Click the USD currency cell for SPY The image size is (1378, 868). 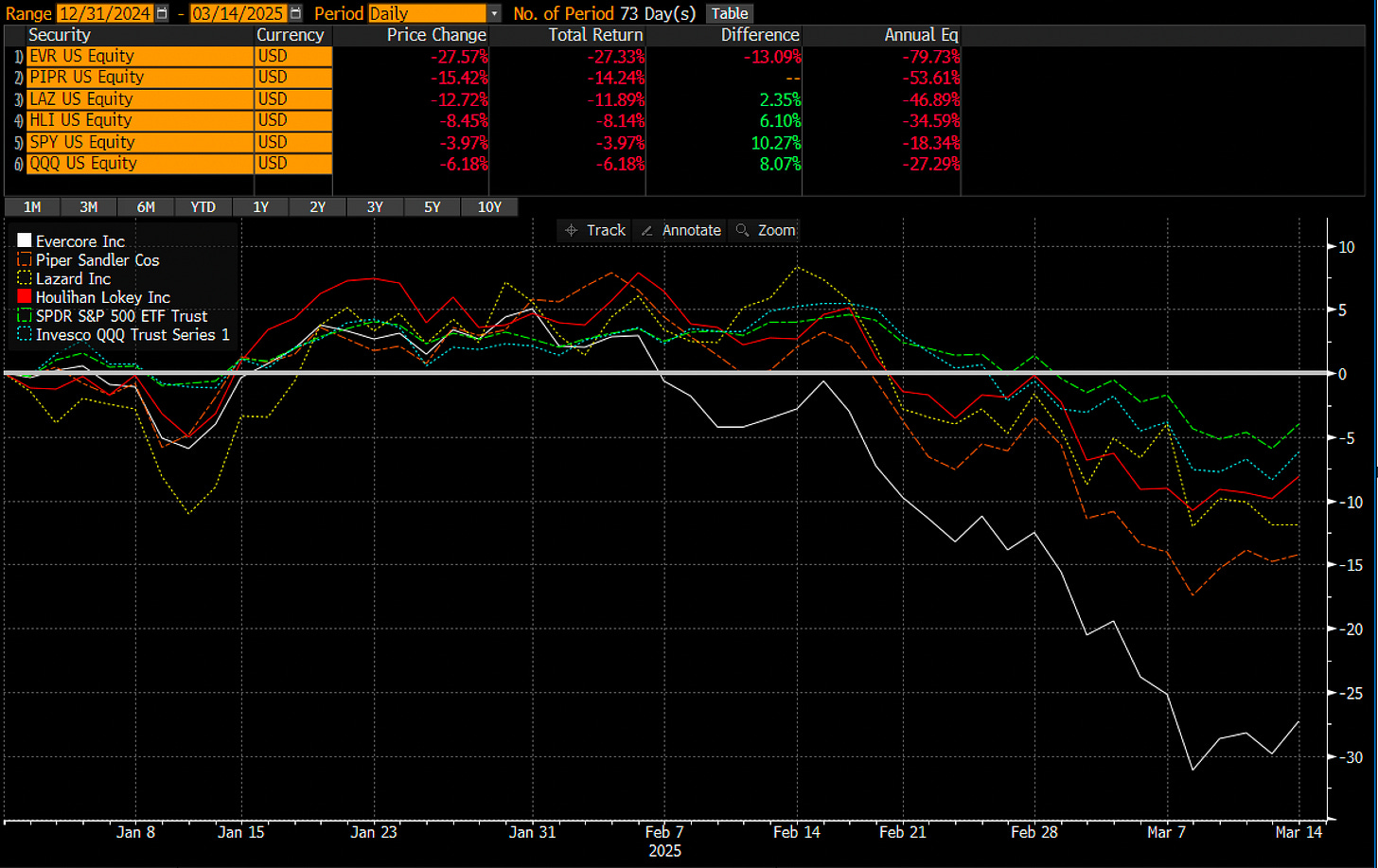pyautogui.click(x=293, y=142)
